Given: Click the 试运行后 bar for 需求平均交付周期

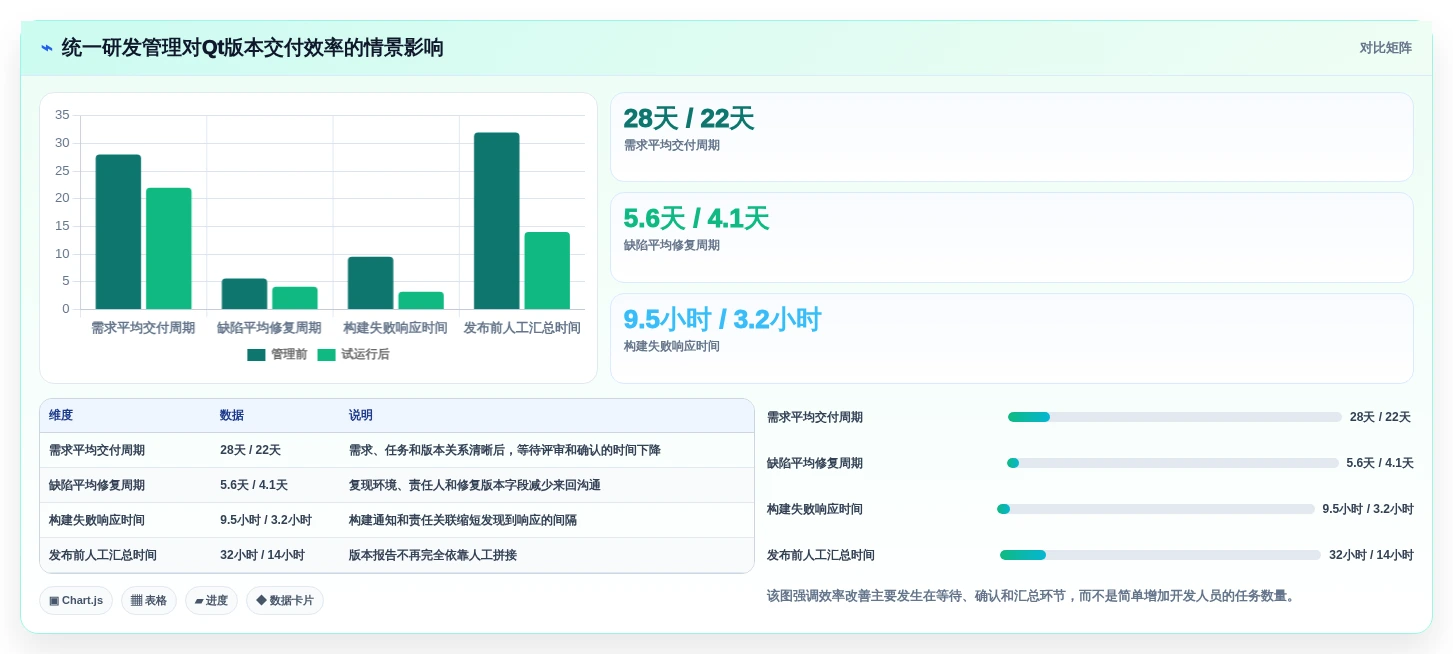Looking at the screenshot, I should point(169,248).
